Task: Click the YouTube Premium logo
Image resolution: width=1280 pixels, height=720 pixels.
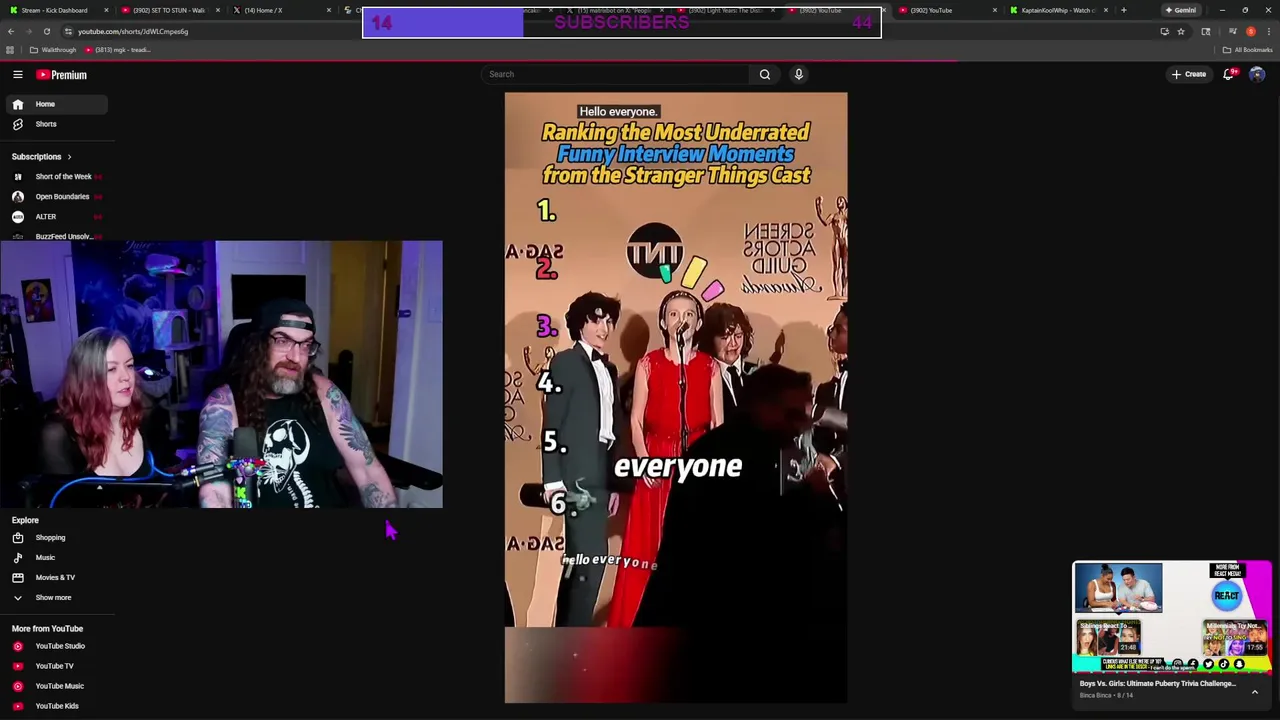Action: click(62, 75)
